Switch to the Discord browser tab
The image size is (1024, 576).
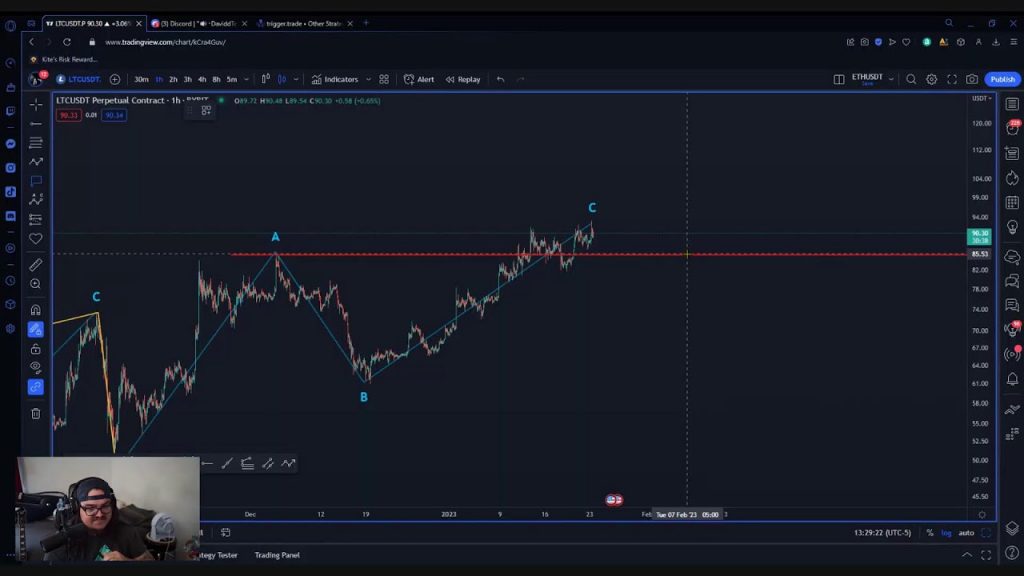[197, 23]
